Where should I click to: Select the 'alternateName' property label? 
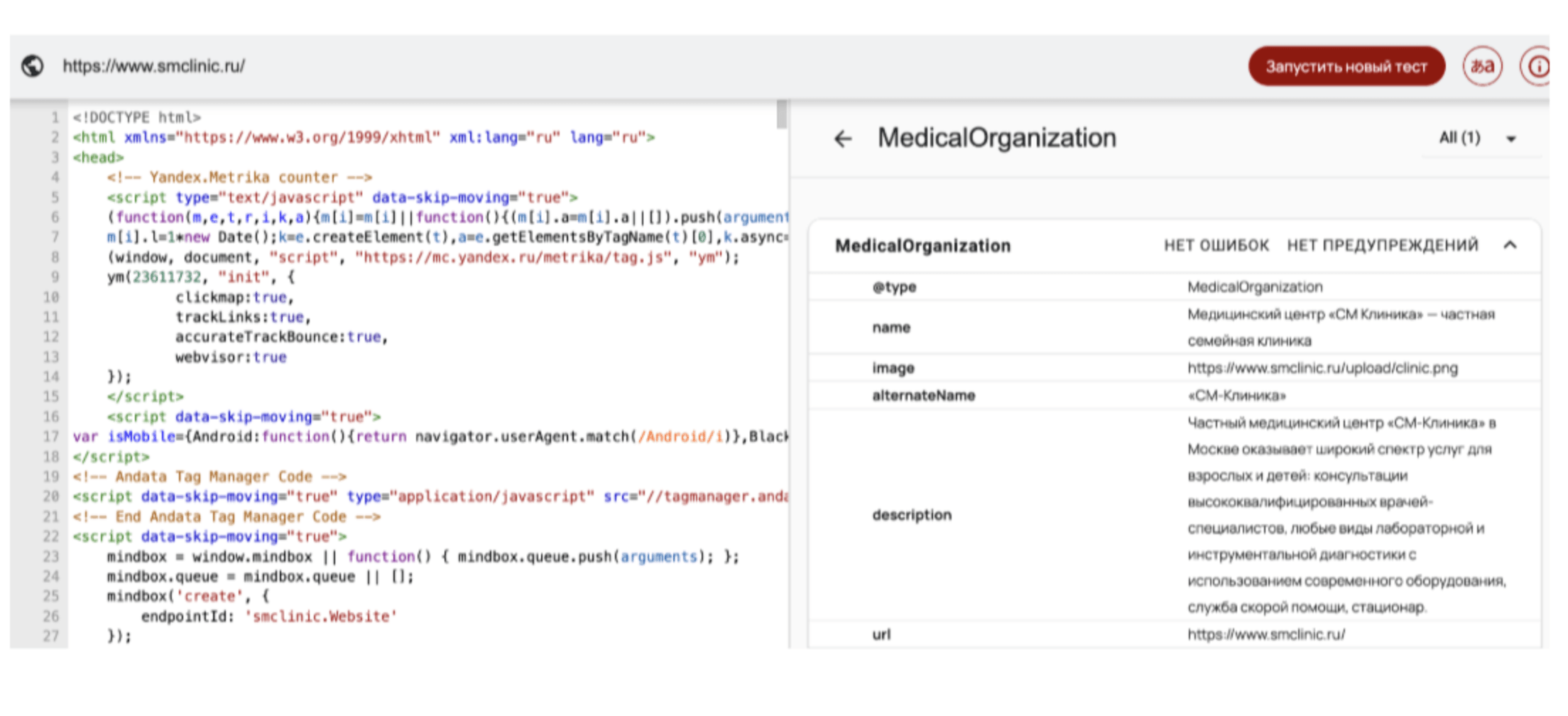(923, 396)
